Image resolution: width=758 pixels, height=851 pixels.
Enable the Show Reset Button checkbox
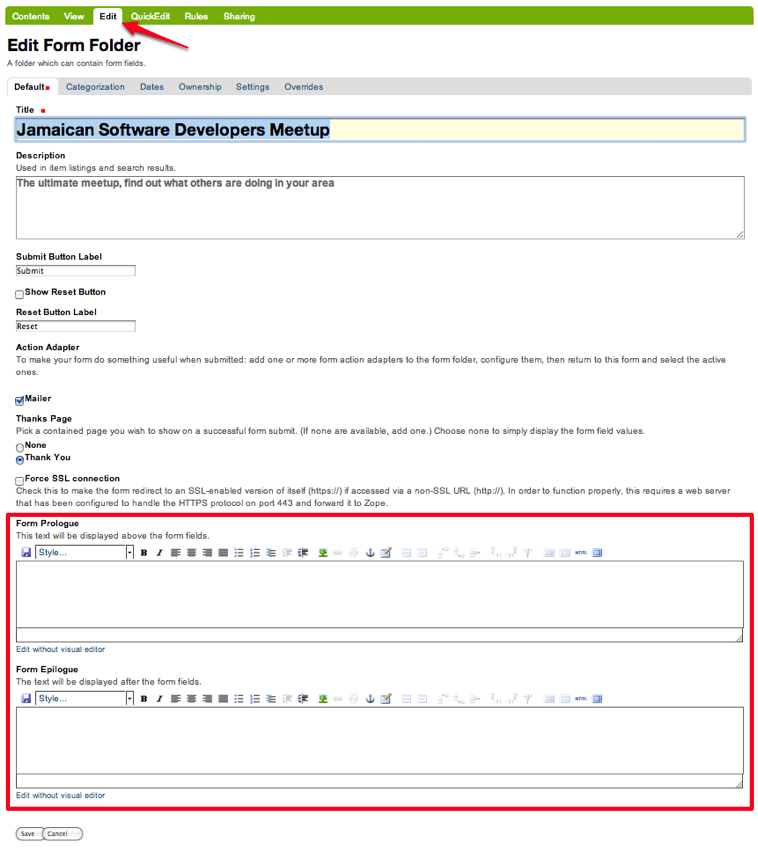pyautogui.click(x=20, y=294)
